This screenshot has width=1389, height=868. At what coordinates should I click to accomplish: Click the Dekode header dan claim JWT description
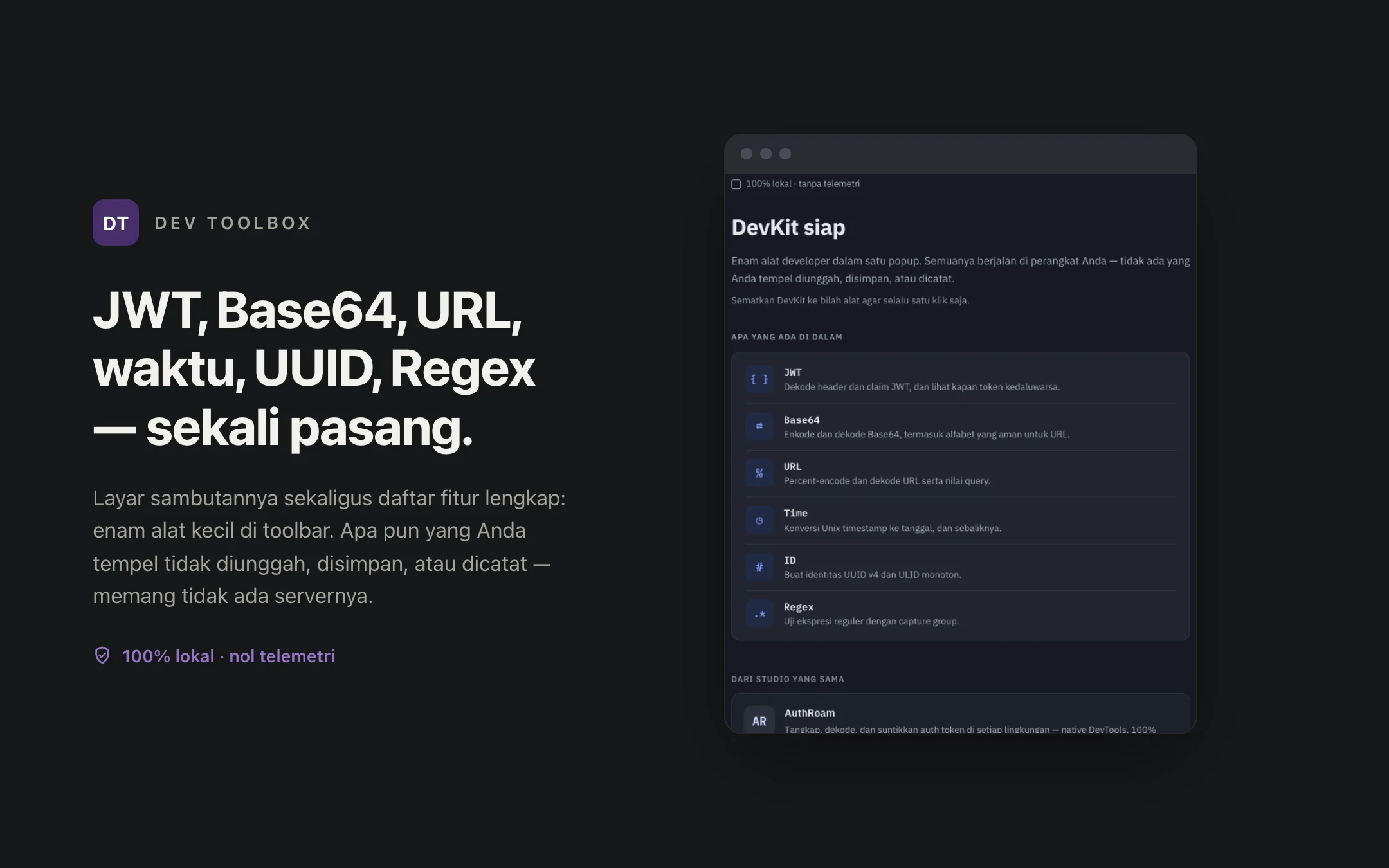tap(921, 387)
